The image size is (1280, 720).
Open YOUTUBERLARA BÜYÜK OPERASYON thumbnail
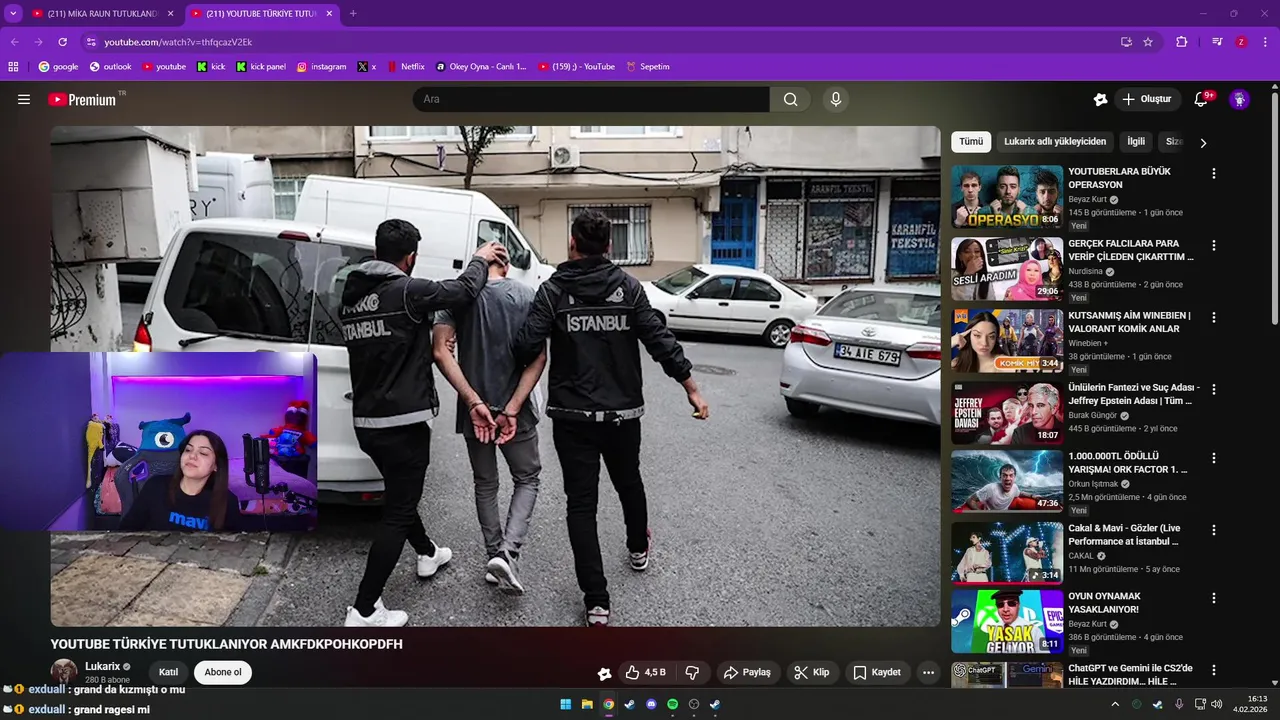1007,197
